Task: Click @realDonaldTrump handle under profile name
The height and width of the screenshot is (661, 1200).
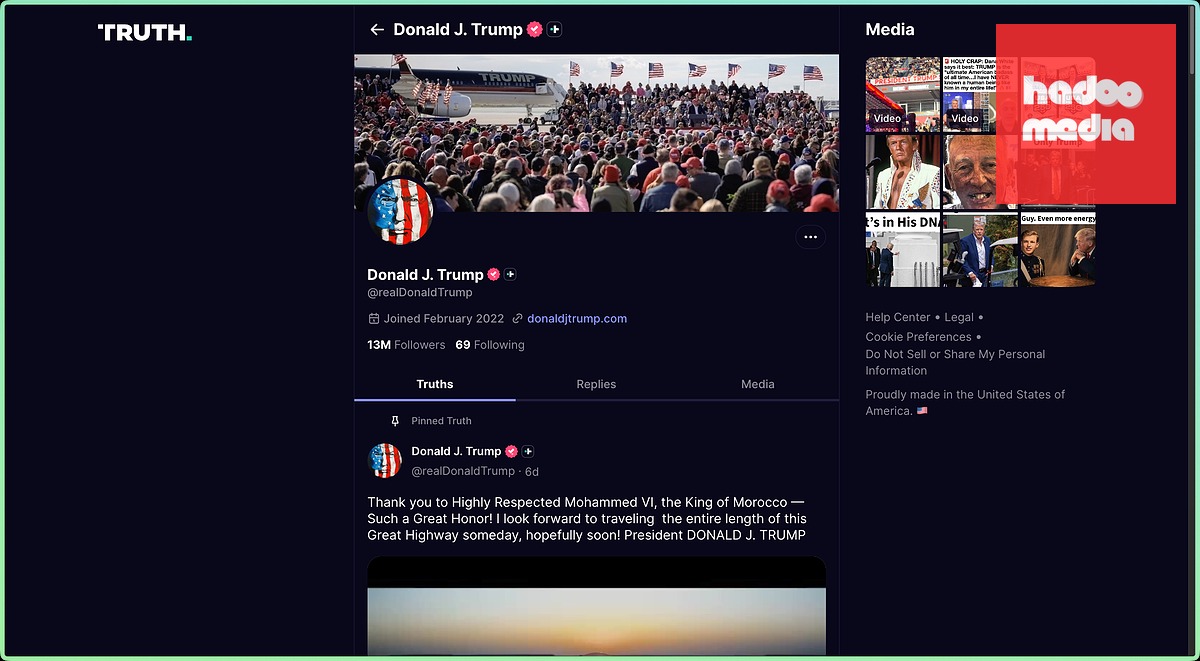Action: [x=420, y=293]
